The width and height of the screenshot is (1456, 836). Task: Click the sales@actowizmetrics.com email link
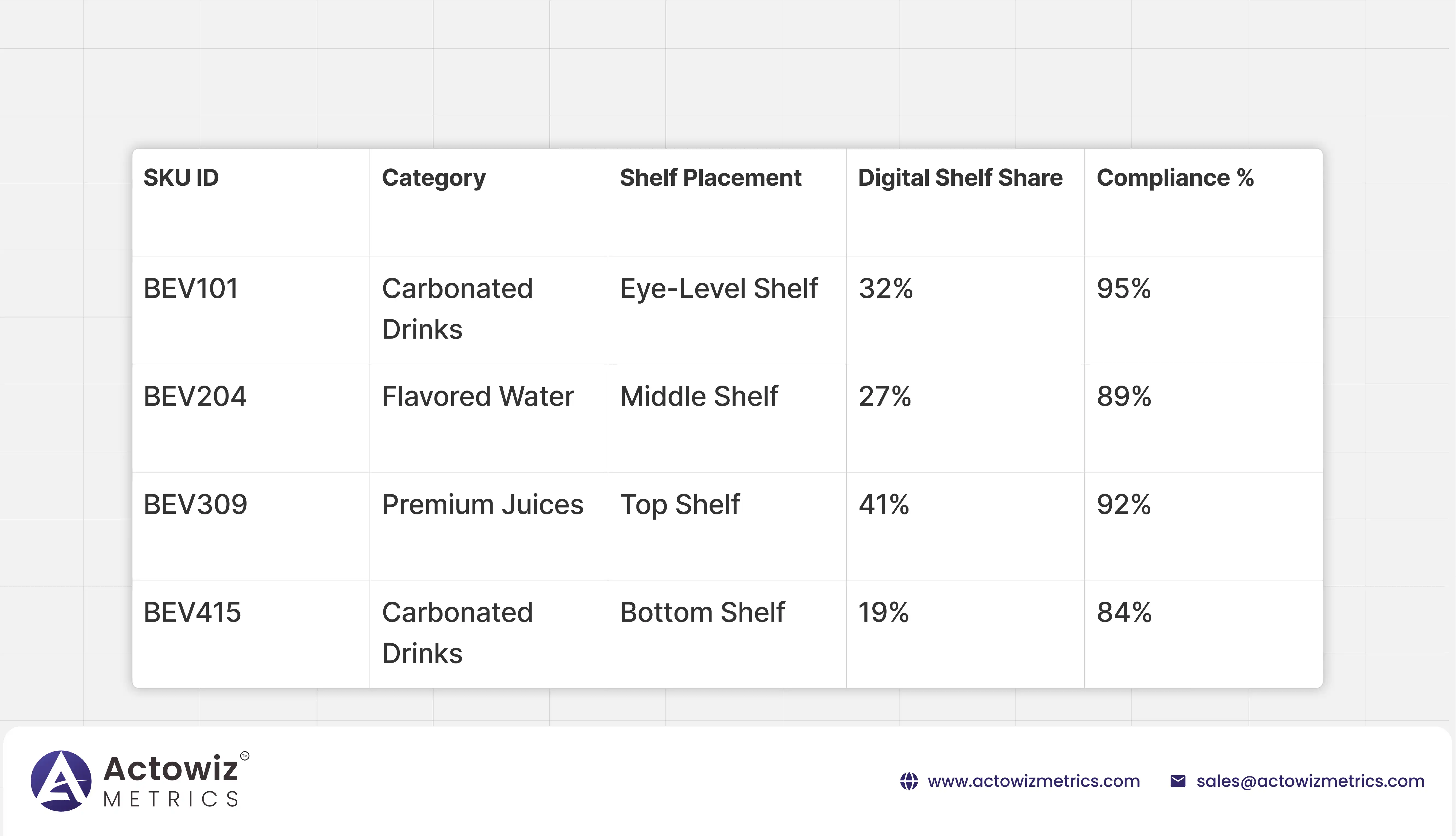(1310, 782)
